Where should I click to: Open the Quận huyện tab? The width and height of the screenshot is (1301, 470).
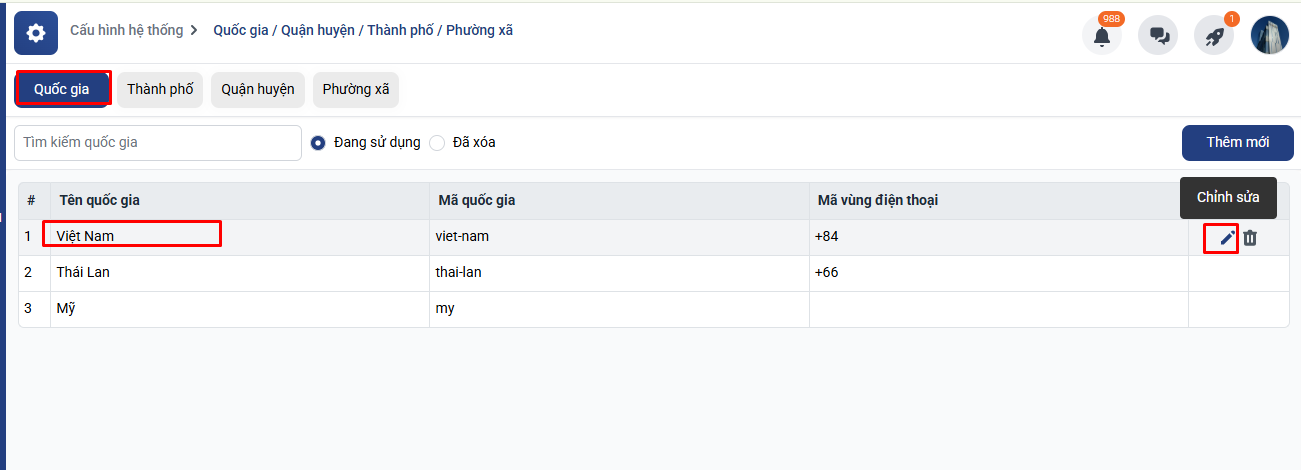pyautogui.click(x=258, y=89)
